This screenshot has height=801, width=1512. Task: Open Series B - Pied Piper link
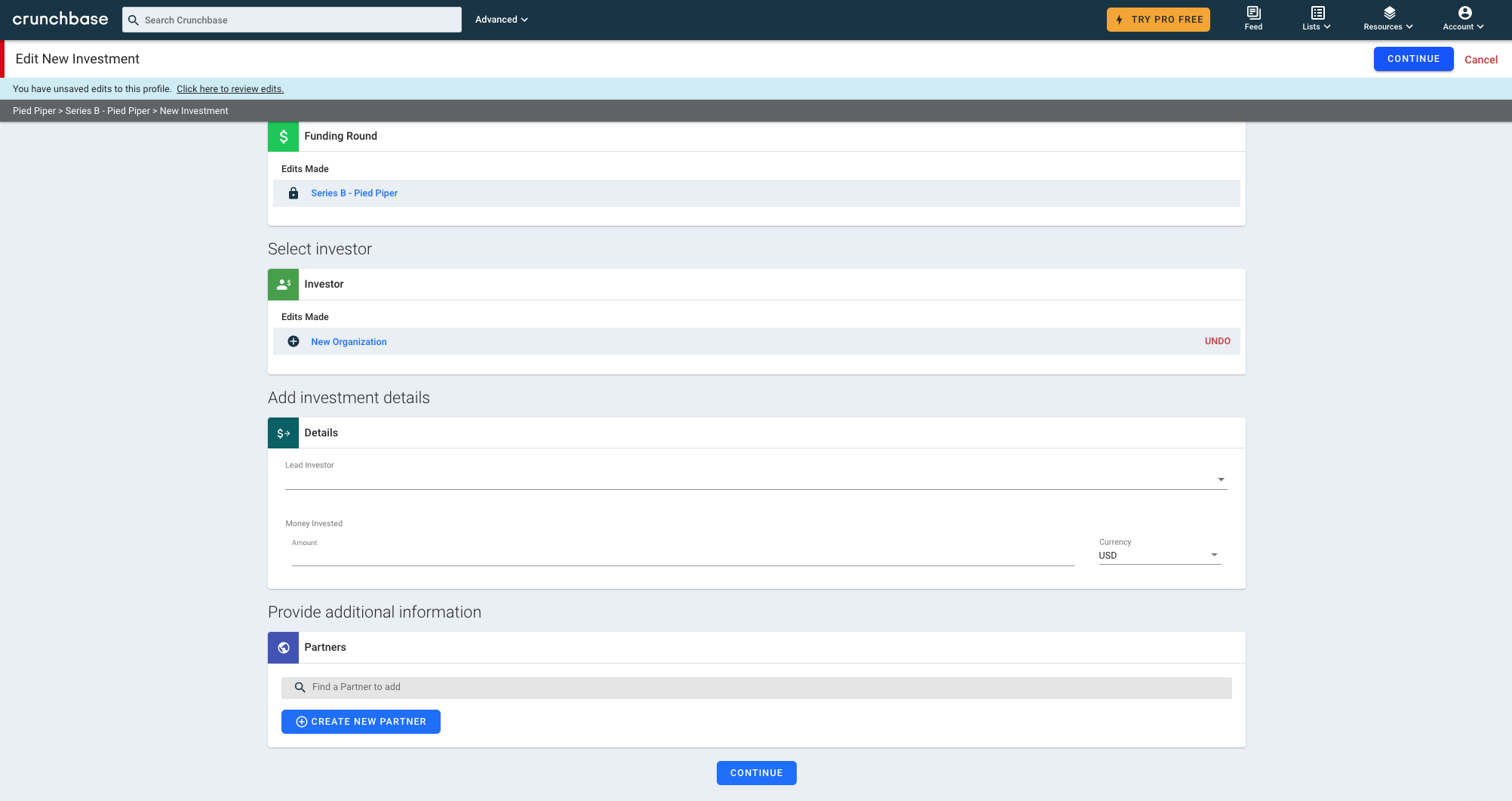[354, 193]
